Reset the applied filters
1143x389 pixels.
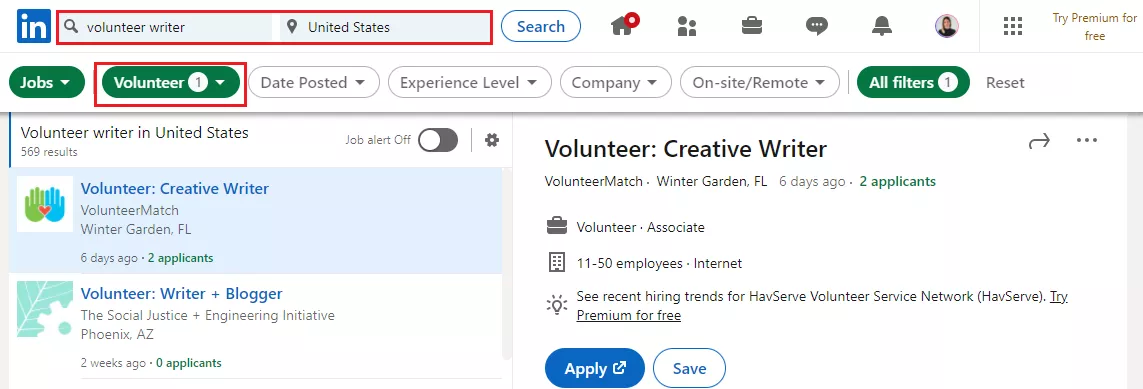1005,83
